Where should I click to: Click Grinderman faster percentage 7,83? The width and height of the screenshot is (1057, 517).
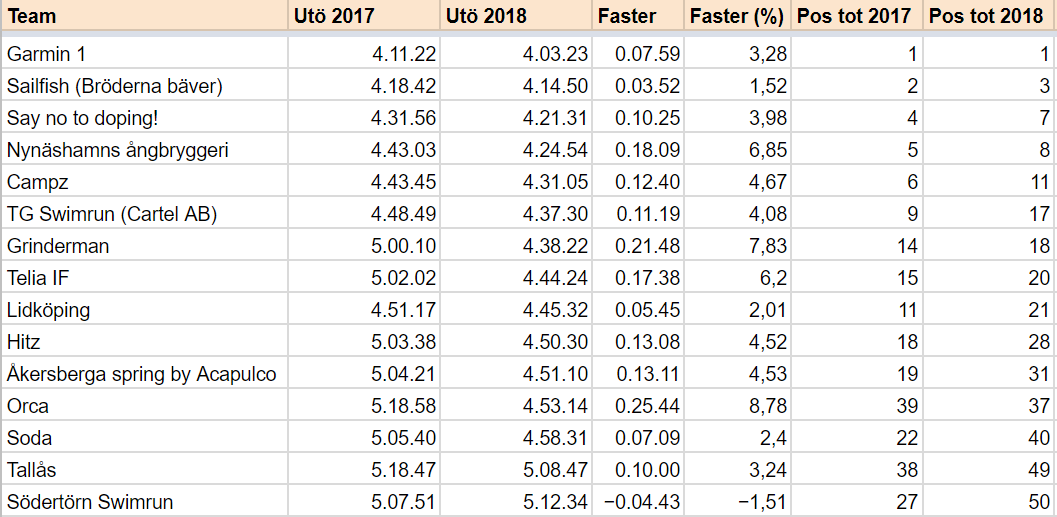766,246
